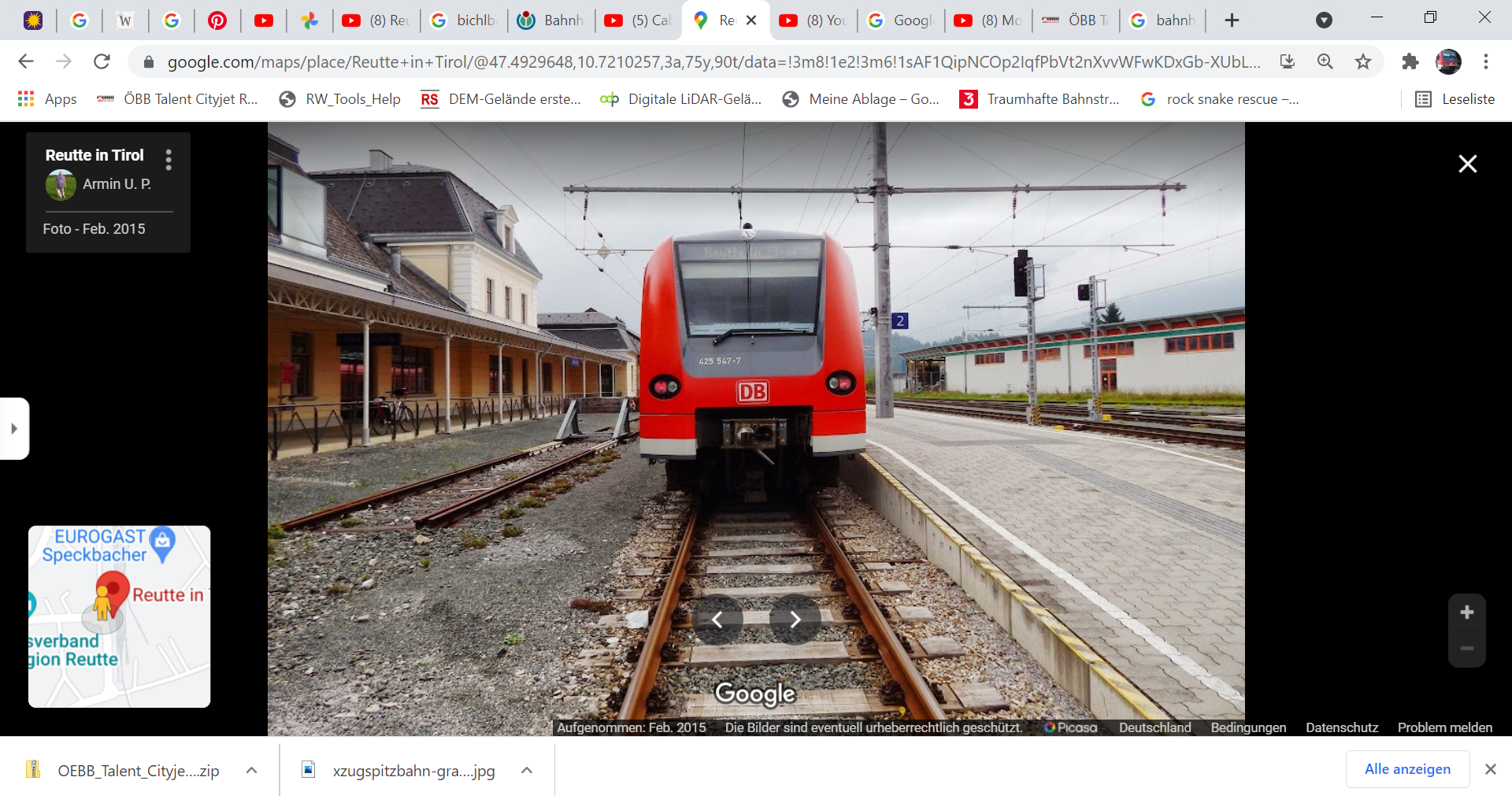
Task: Switch to the '(5) Cal' YouTube tab
Action: (639, 20)
